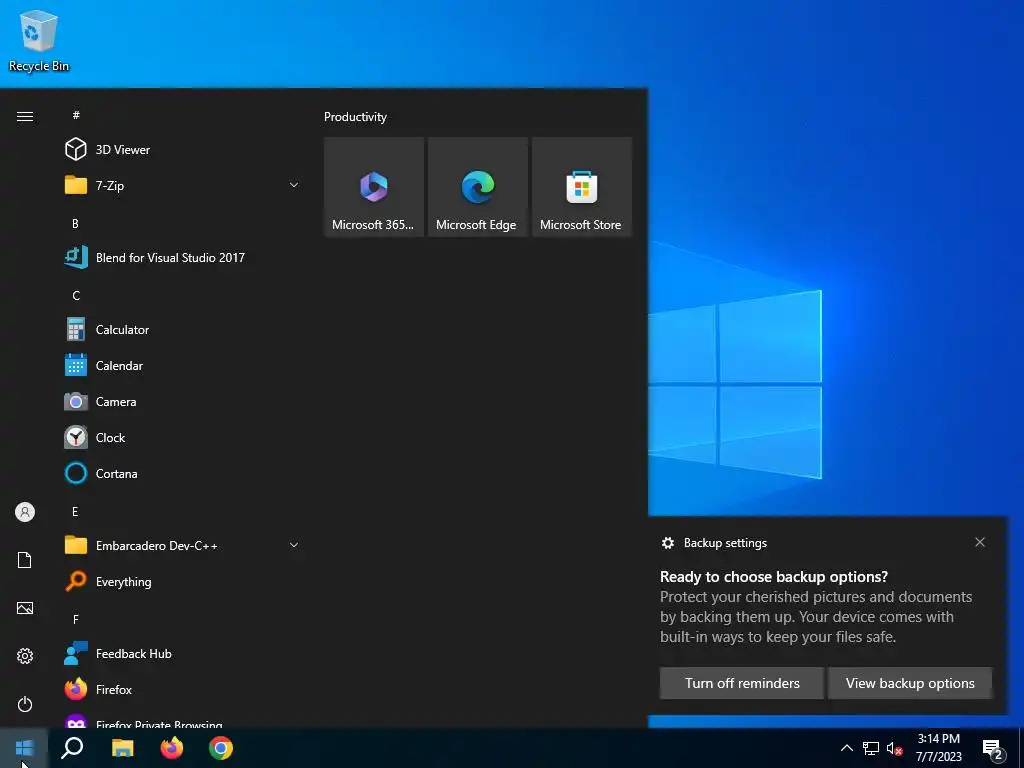Image resolution: width=1024 pixels, height=768 pixels.
Task: Expand the Embarcadero Dev-C++ chevron
Action: [x=294, y=545]
